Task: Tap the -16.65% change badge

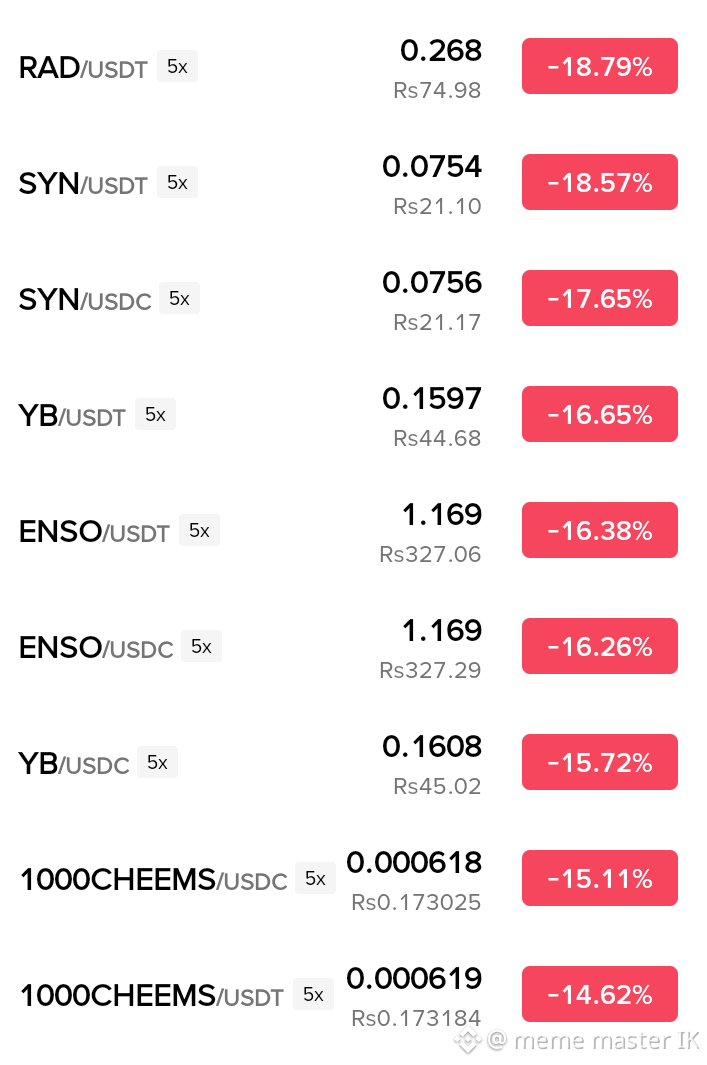Action: [600, 414]
